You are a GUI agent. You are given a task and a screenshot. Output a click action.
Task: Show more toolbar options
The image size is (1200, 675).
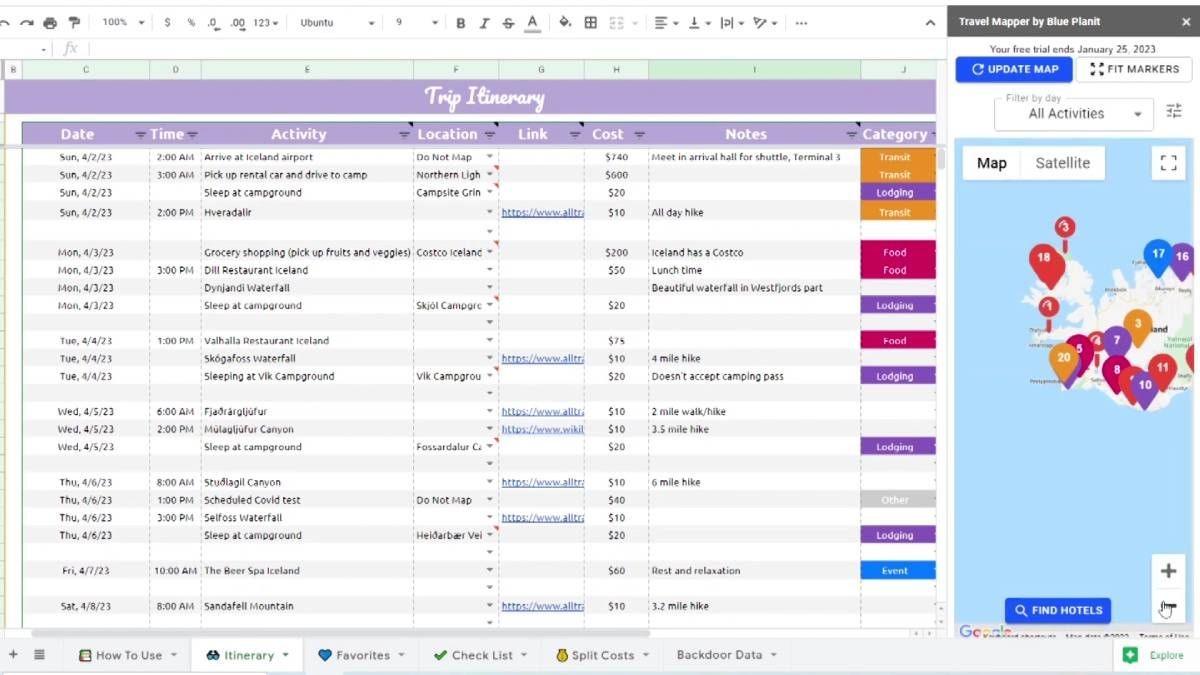[801, 22]
